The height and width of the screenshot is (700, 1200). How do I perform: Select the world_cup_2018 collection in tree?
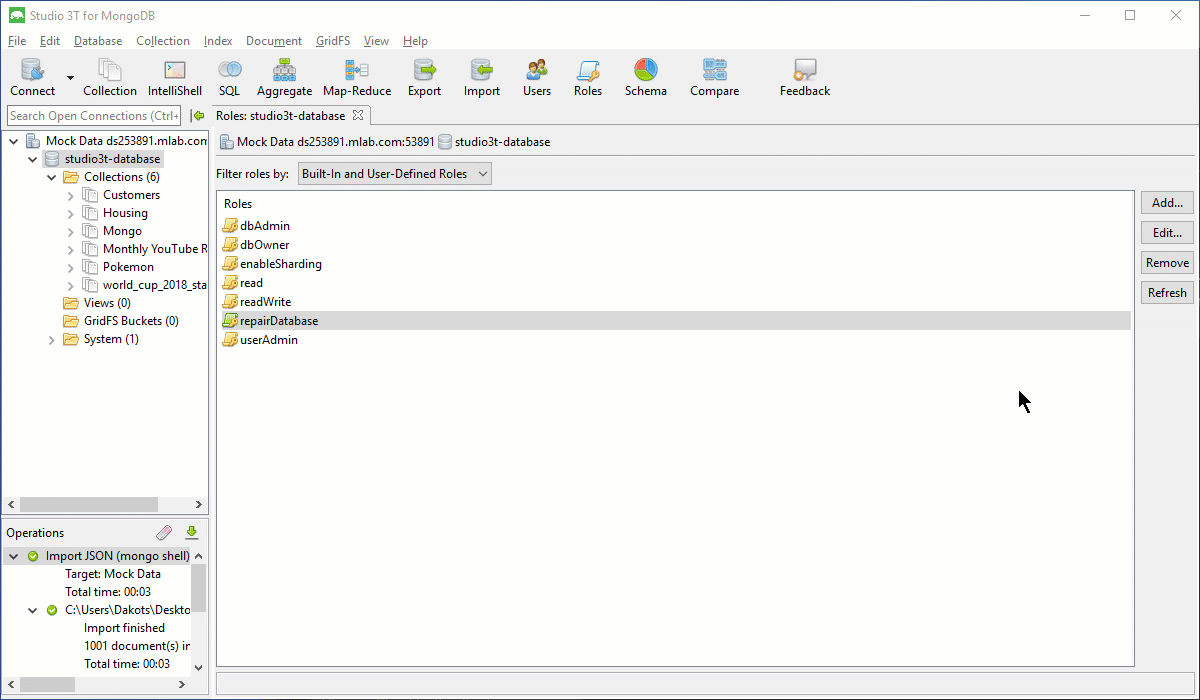(145, 285)
